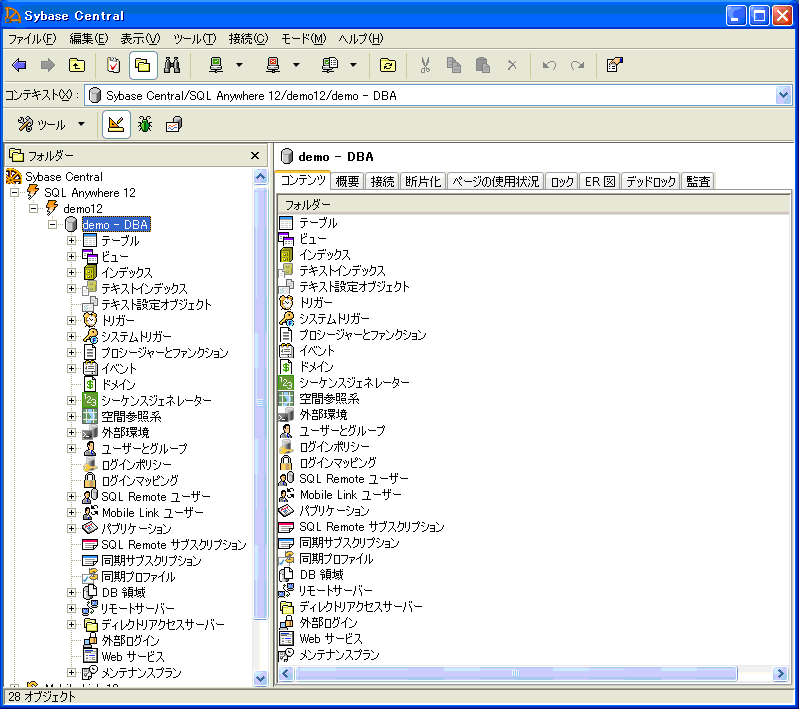Toggle the folders pane toolbar button
This screenshot has height=709, width=799.
[142, 66]
